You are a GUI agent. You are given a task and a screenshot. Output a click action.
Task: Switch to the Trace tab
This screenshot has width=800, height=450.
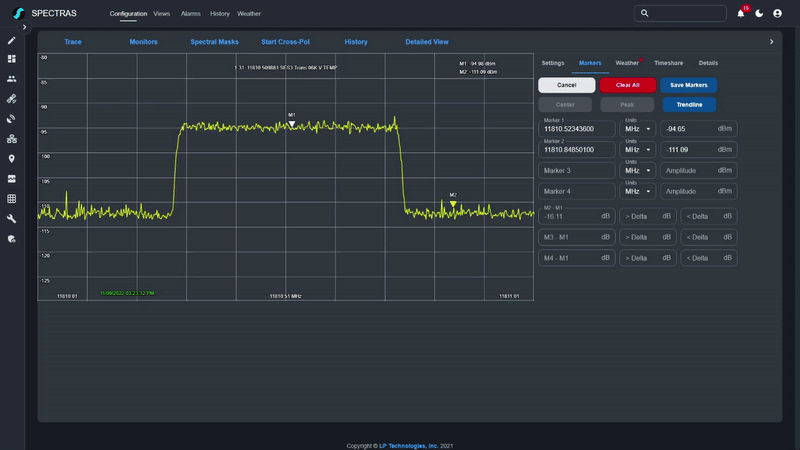pos(73,42)
